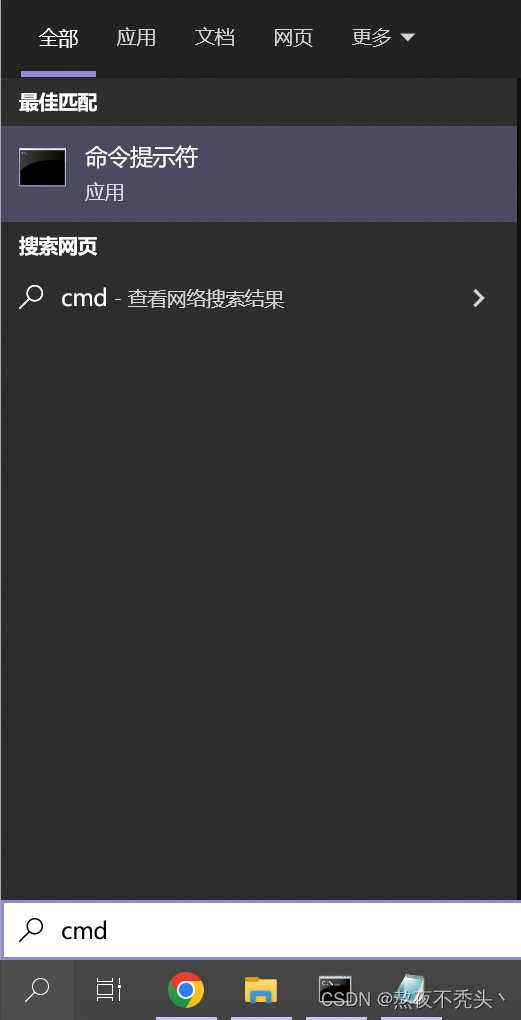Open the Notepad icon on the taskbar
The height and width of the screenshot is (1020, 521).
[411, 989]
